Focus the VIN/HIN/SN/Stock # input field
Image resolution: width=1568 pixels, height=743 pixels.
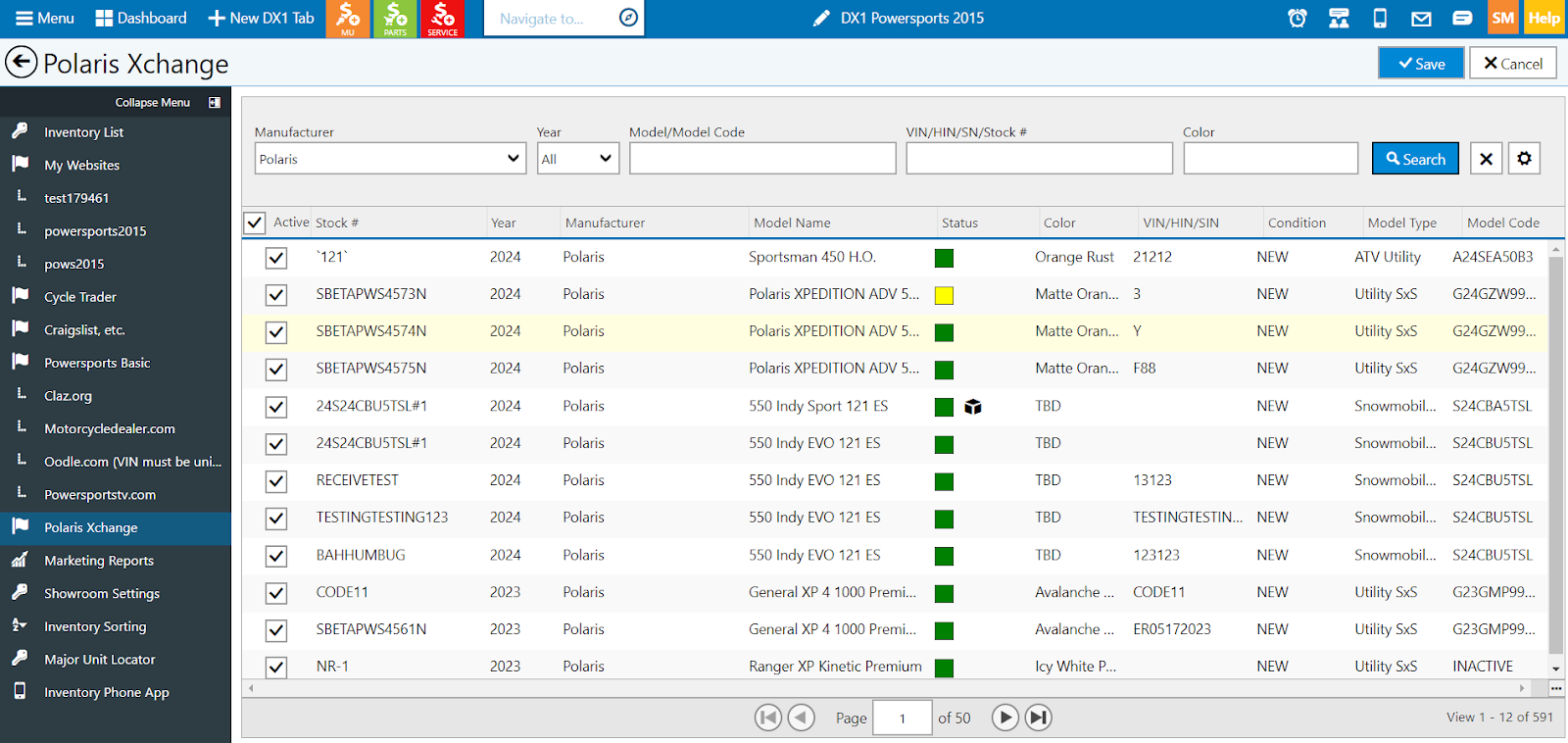point(1039,159)
